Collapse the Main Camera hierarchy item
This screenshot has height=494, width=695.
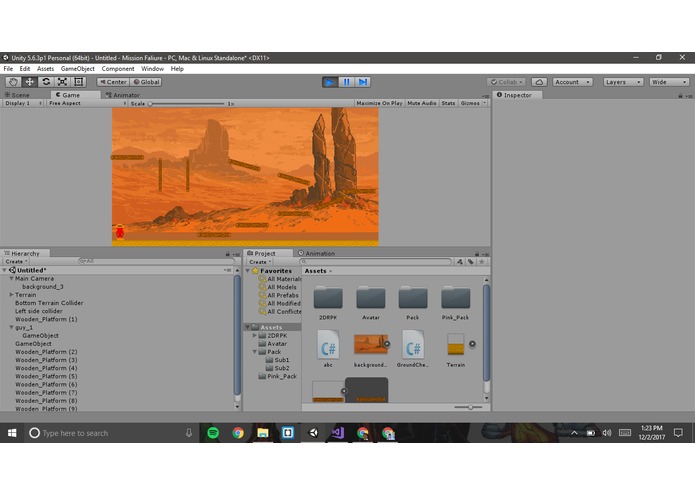[x=12, y=279]
